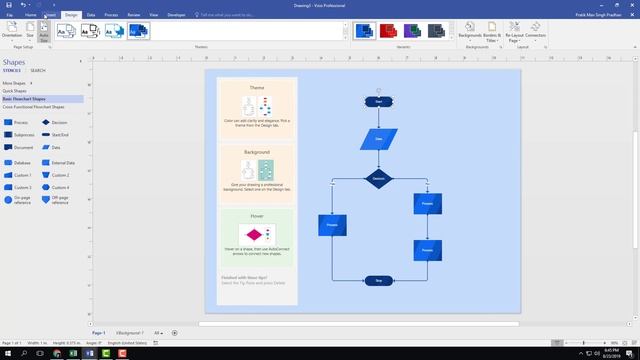Image resolution: width=640 pixels, height=360 pixels.
Task: Pick the On-page reference shape
Action: tap(17, 200)
